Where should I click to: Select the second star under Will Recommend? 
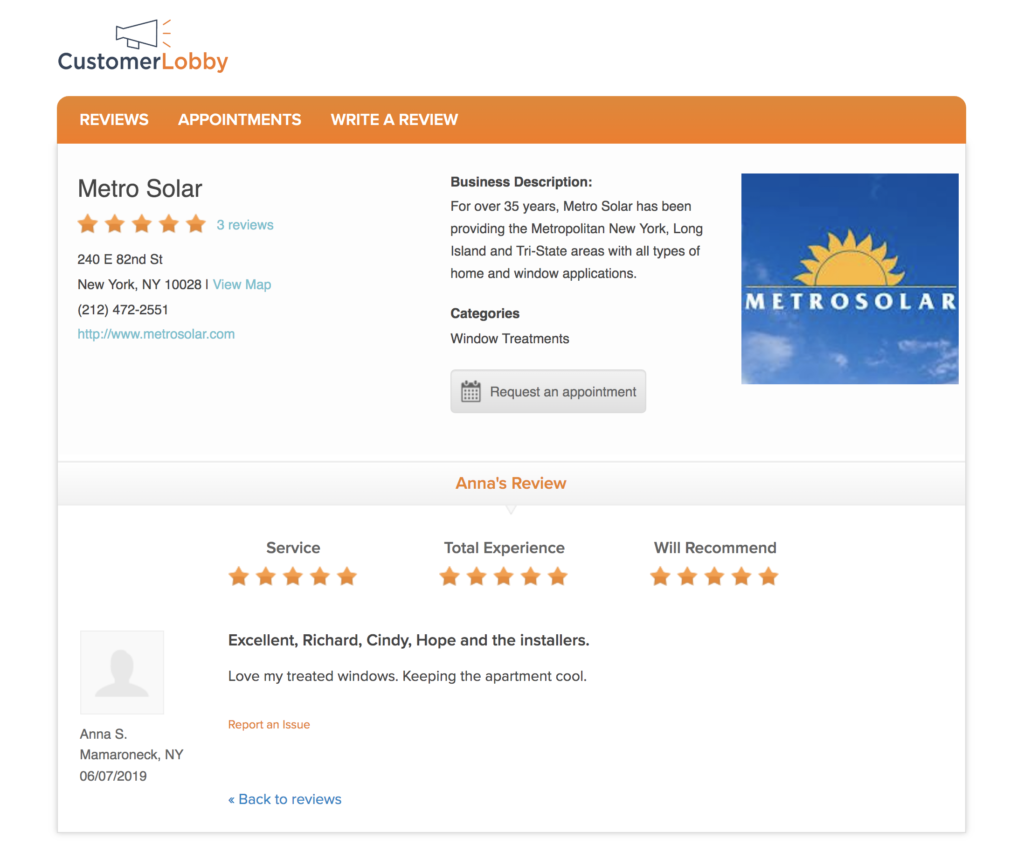(x=687, y=576)
